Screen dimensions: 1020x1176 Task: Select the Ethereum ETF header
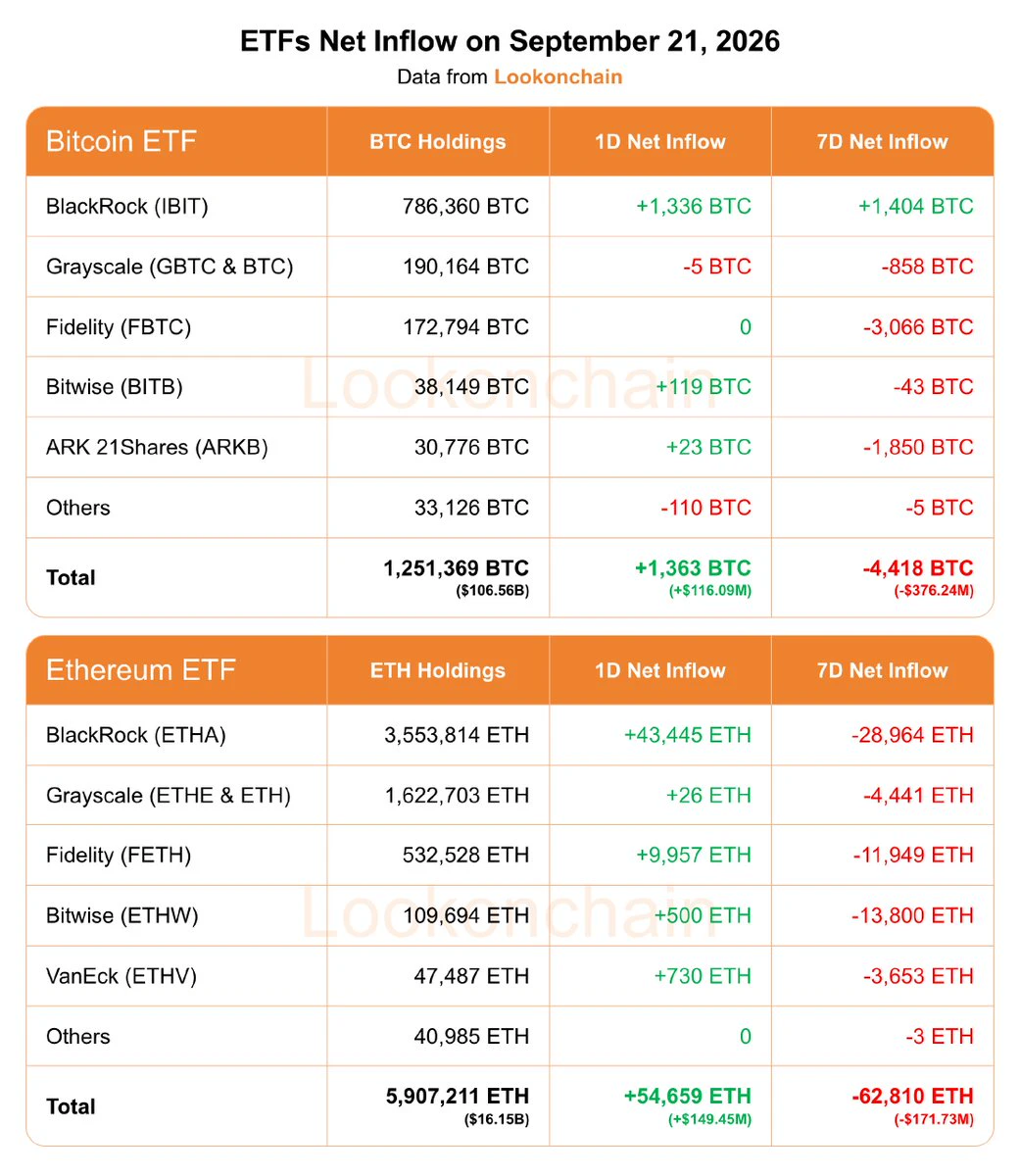pos(141,670)
